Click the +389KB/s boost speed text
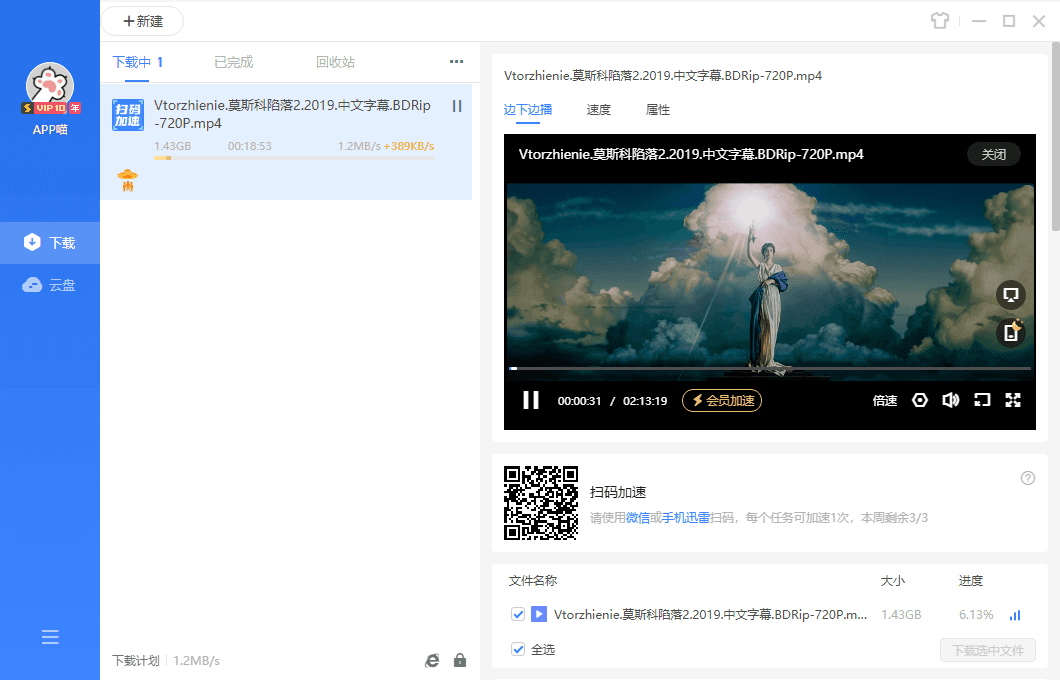Viewport: 1060px width, 680px height. 409,146
